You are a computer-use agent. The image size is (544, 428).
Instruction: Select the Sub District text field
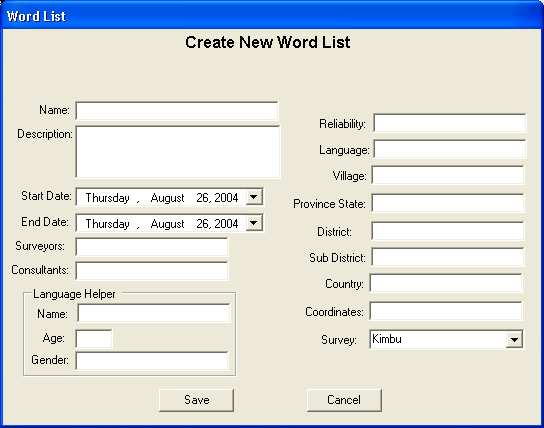[x=448, y=257]
